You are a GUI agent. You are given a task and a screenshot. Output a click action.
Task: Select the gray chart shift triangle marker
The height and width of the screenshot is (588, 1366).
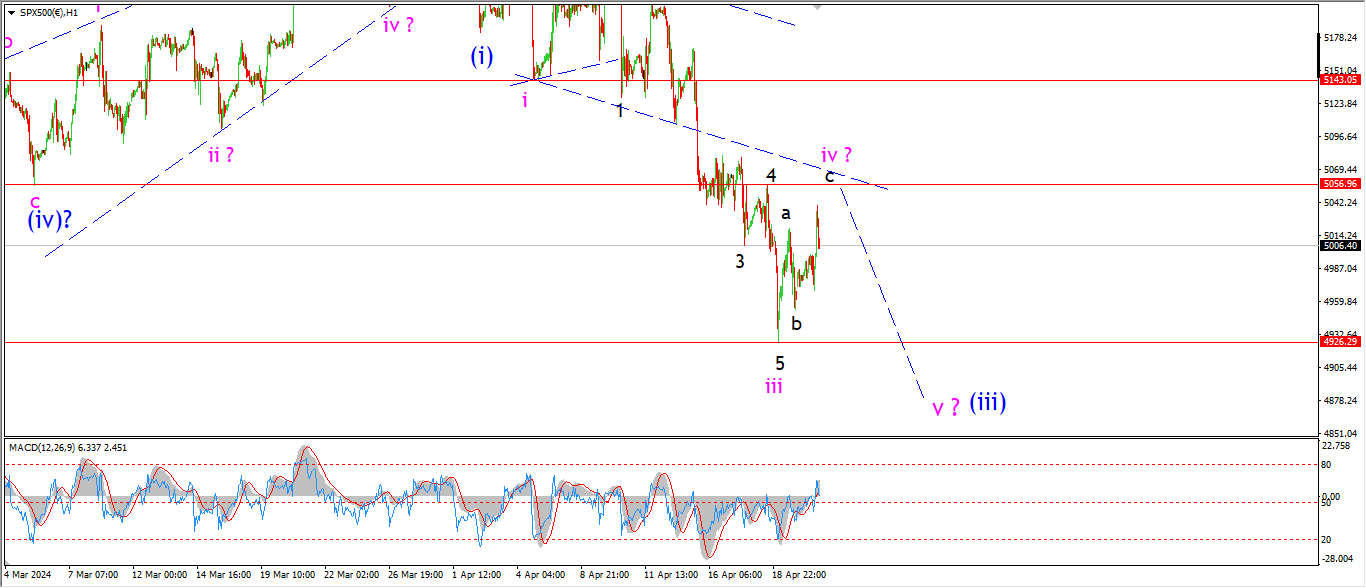coord(819,6)
